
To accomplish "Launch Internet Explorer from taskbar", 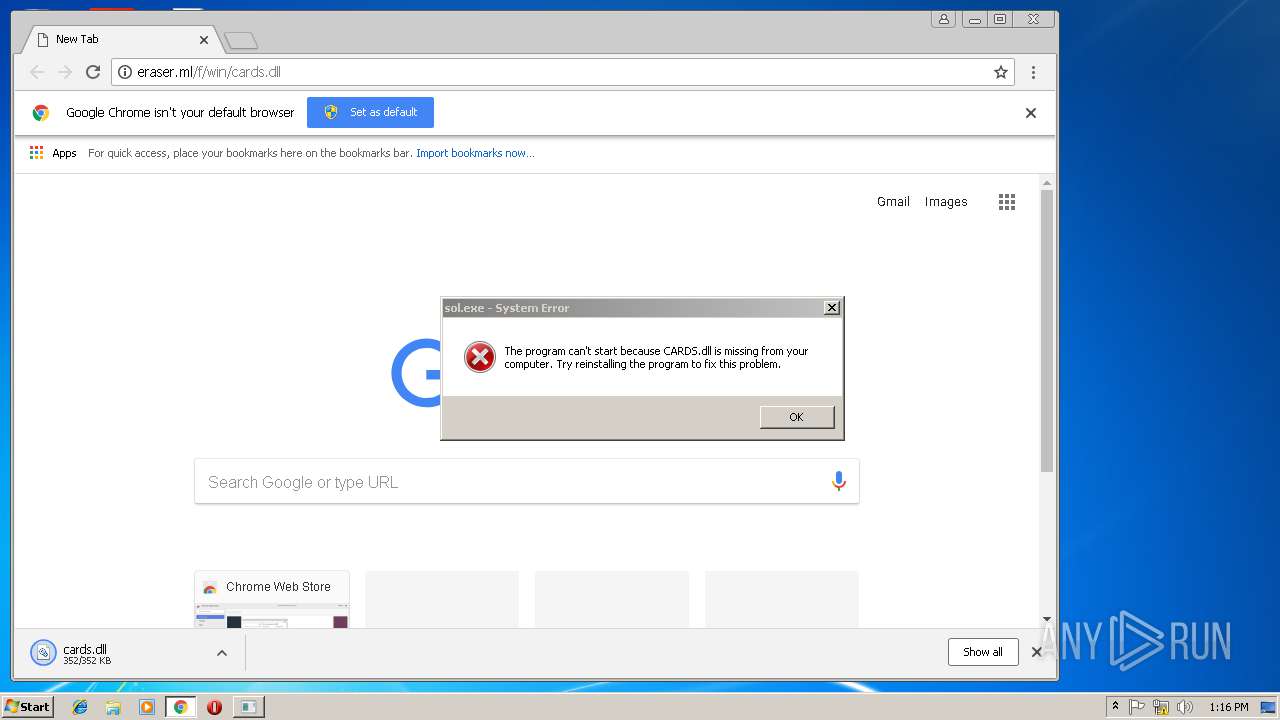I will tap(80, 707).
